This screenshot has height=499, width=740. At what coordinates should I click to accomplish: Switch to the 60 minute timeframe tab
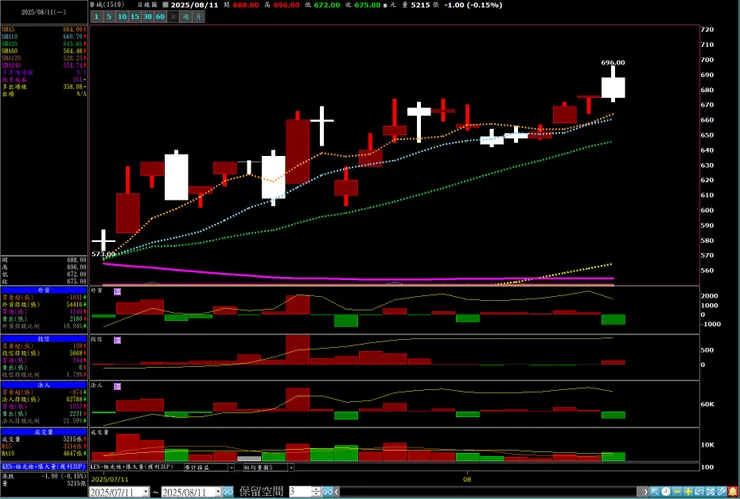(x=160, y=17)
